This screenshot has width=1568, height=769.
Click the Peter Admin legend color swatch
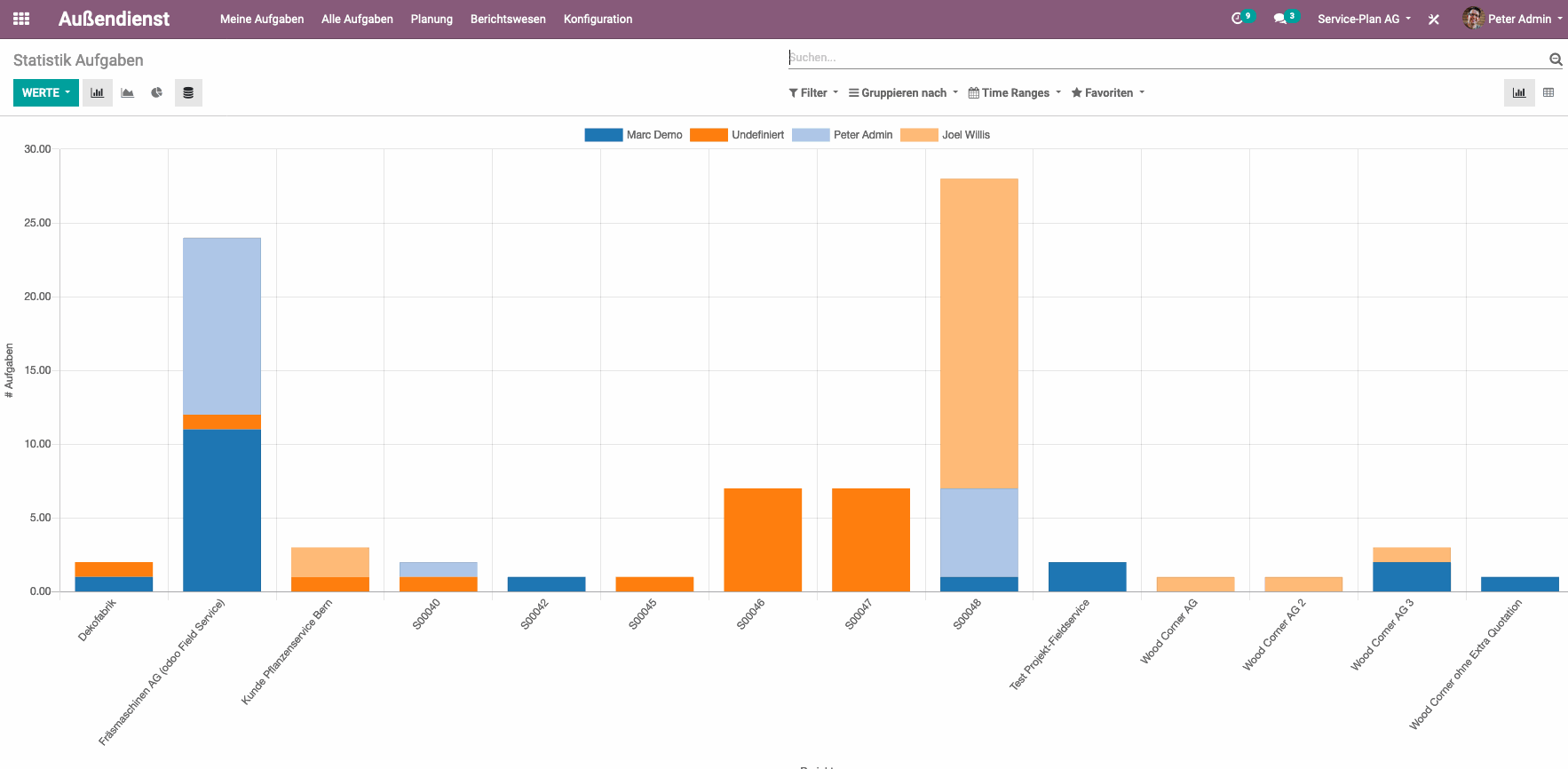click(x=810, y=135)
